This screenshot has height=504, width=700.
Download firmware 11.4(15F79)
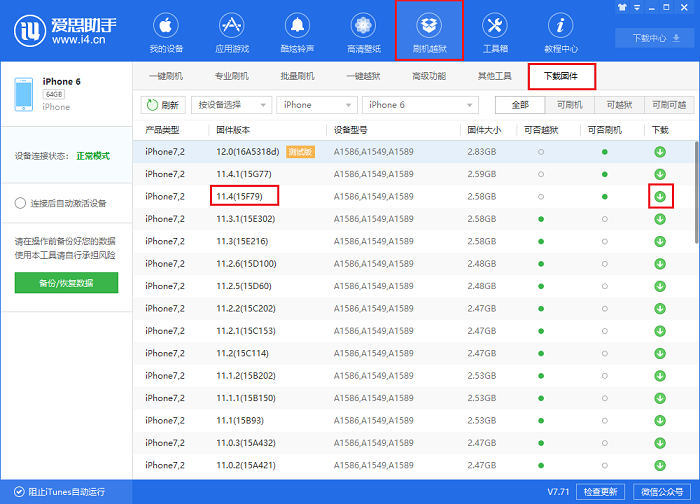(660, 196)
